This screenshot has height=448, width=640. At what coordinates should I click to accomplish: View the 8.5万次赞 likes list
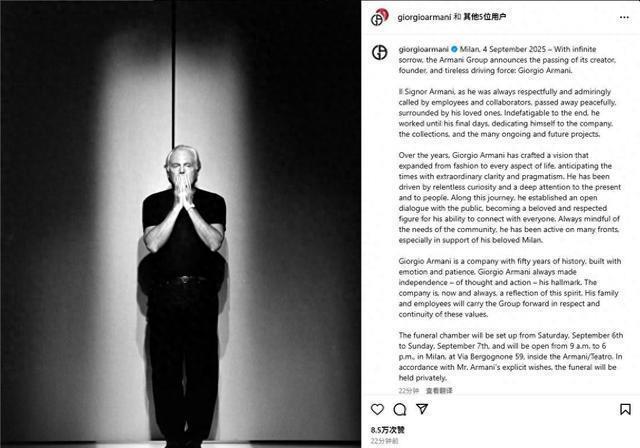pos(388,430)
